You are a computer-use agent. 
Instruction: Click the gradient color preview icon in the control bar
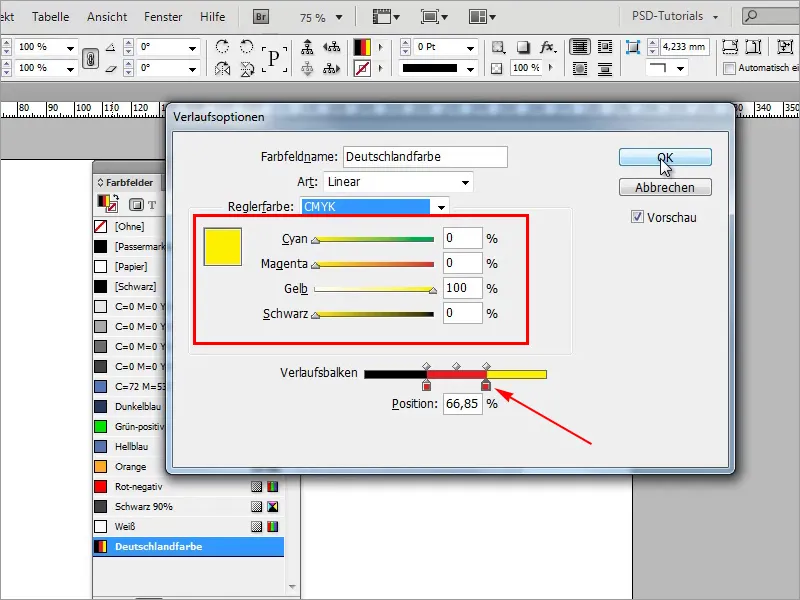pyautogui.click(x=360, y=46)
